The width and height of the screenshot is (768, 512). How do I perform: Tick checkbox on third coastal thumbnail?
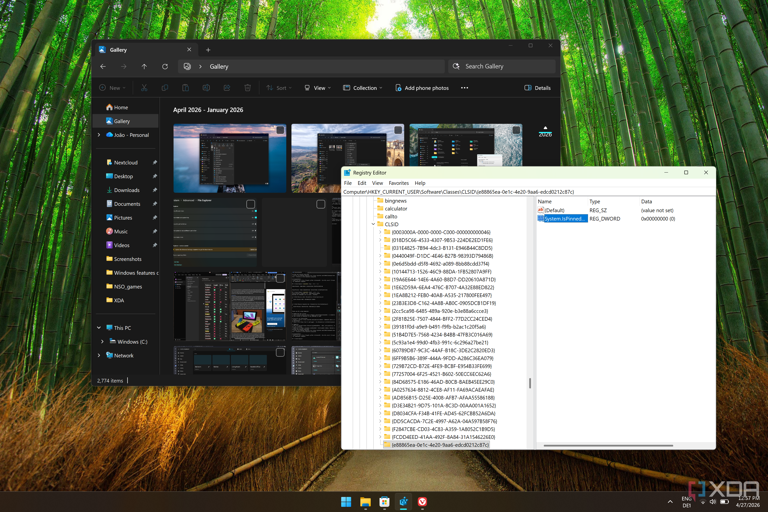click(516, 130)
